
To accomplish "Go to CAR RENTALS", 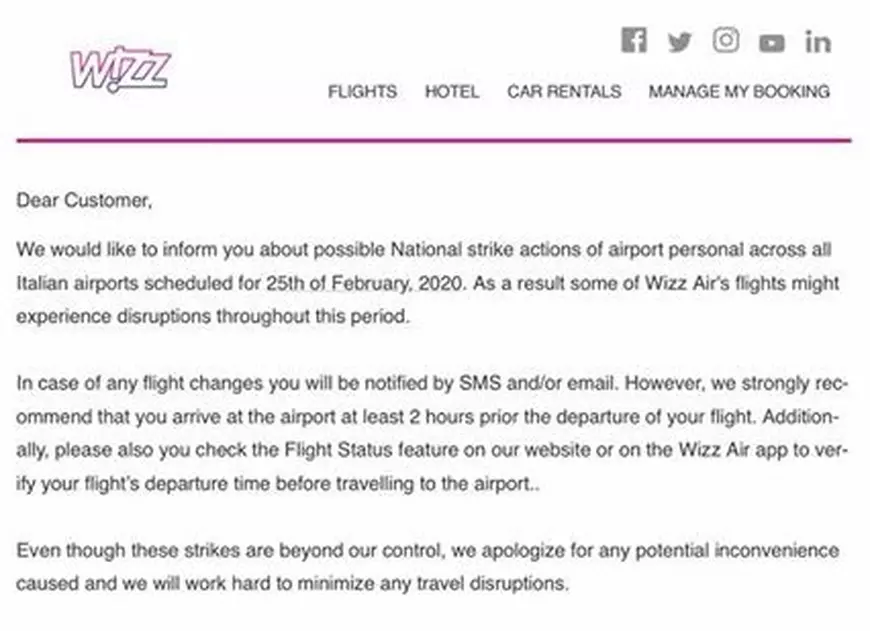I will point(564,91).
